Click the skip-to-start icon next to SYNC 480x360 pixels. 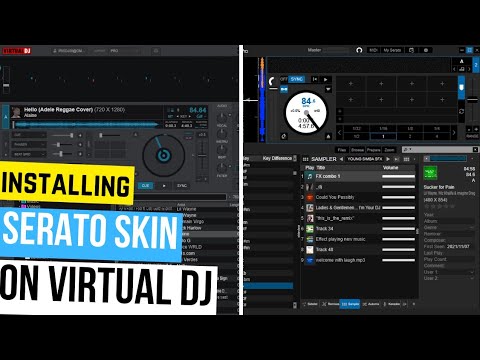click(x=314, y=79)
